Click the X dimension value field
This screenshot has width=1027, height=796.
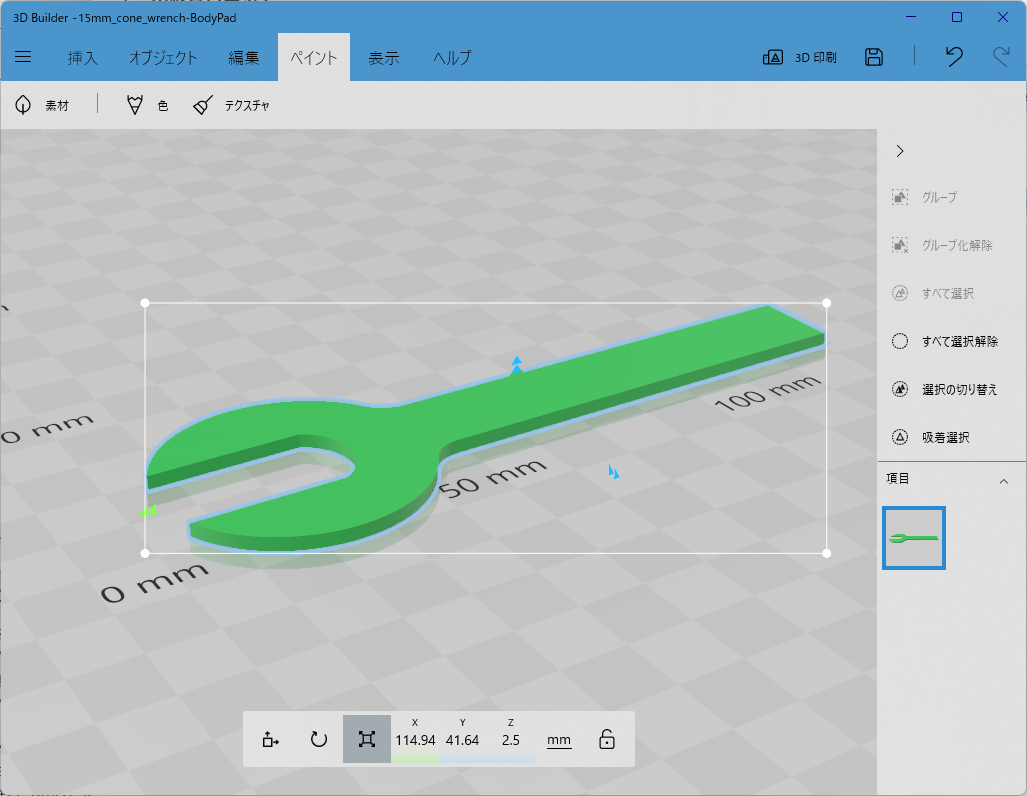(415, 740)
